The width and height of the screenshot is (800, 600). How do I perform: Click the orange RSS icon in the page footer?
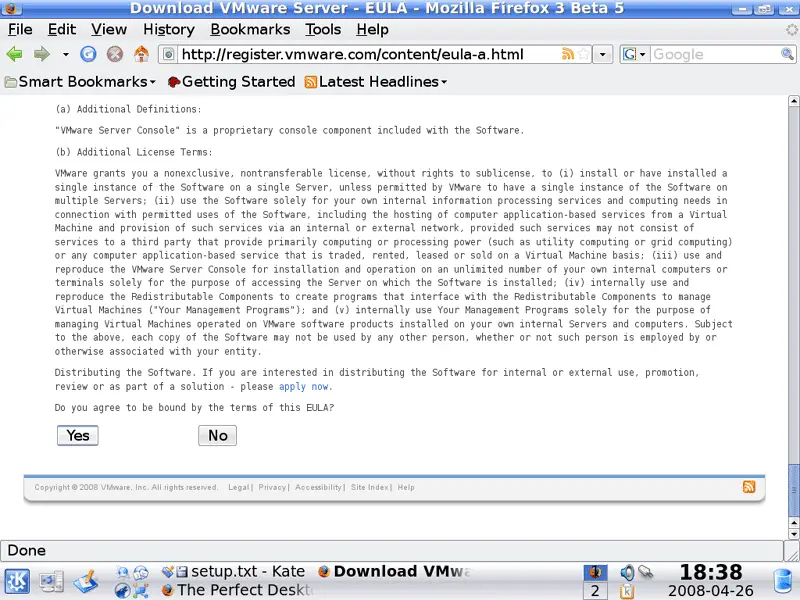point(749,487)
